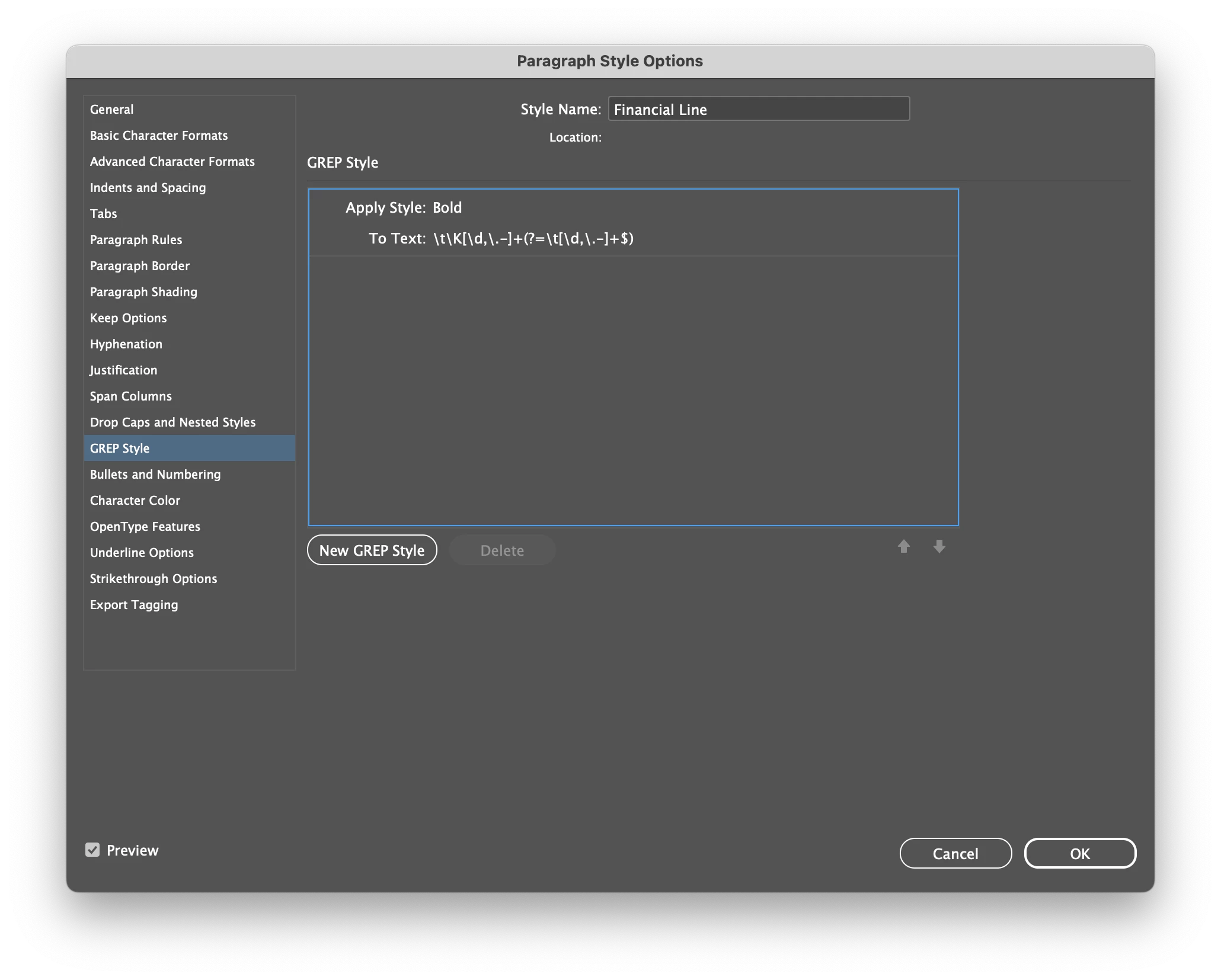The width and height of the screenshot is (1221, 980).
Task: Click the Style Name text field
Action: point(758,110)
